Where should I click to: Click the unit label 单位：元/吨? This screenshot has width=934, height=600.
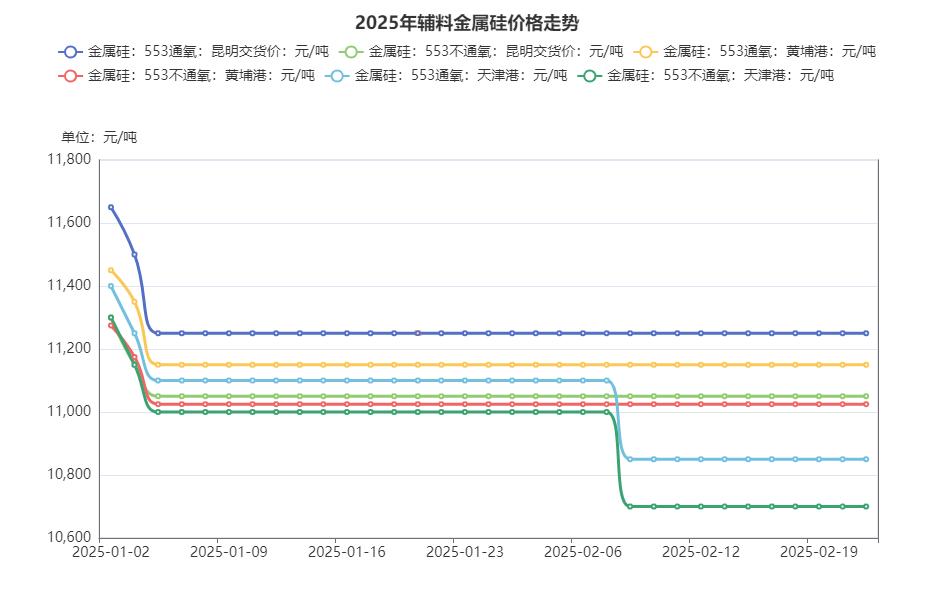click(x=99, y=138)
